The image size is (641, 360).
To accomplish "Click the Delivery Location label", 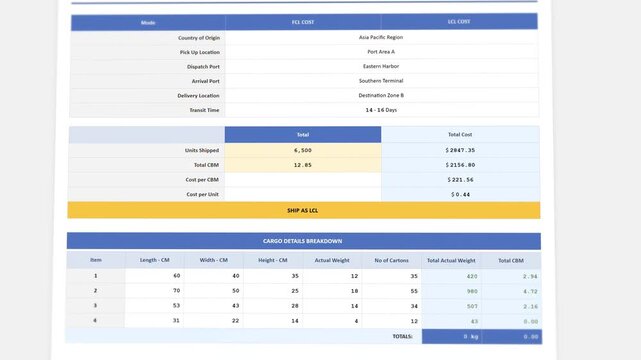I will coord(198,96).
